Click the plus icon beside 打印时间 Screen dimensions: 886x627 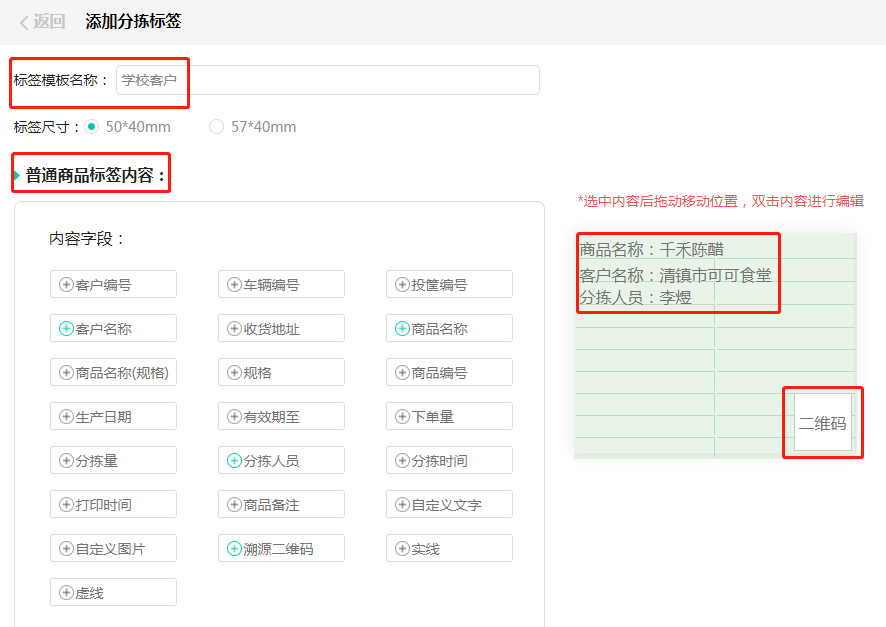(65, 504)
